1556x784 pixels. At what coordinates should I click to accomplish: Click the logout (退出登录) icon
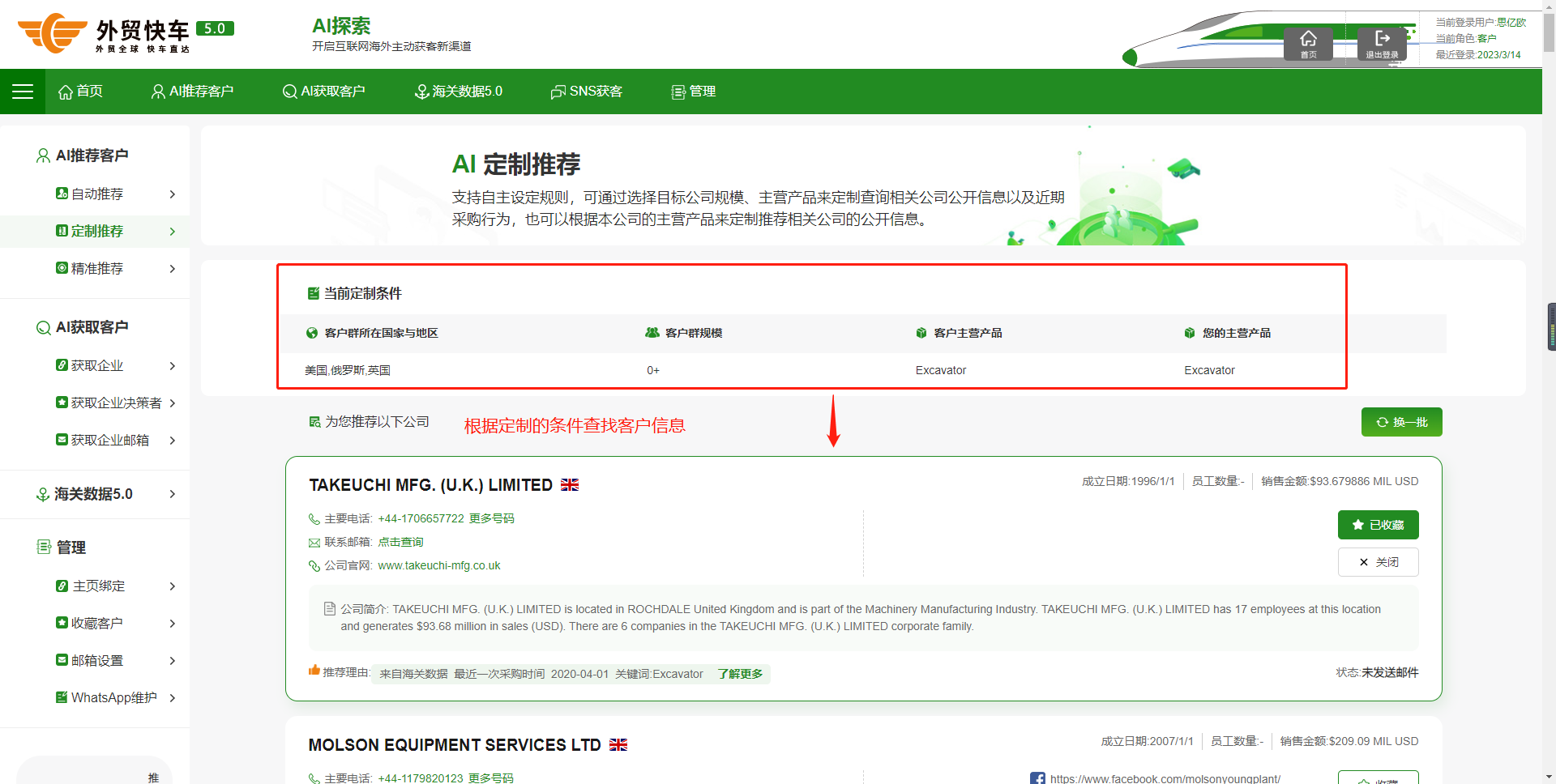pyautogui.click(x=1382, y=43)
